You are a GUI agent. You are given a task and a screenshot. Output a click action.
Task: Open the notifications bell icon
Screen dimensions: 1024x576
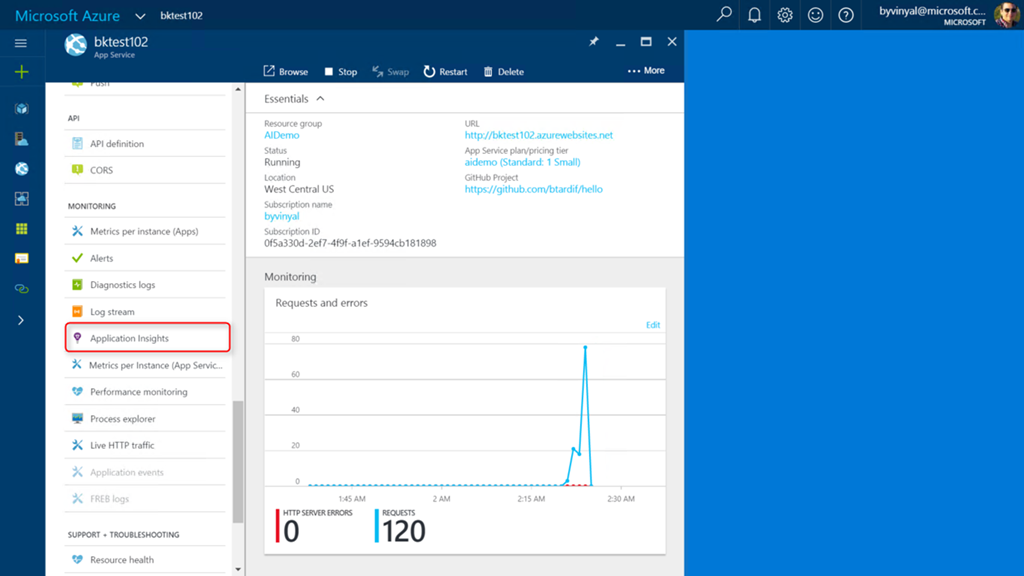pyautogui.click(x=754, y=14)
